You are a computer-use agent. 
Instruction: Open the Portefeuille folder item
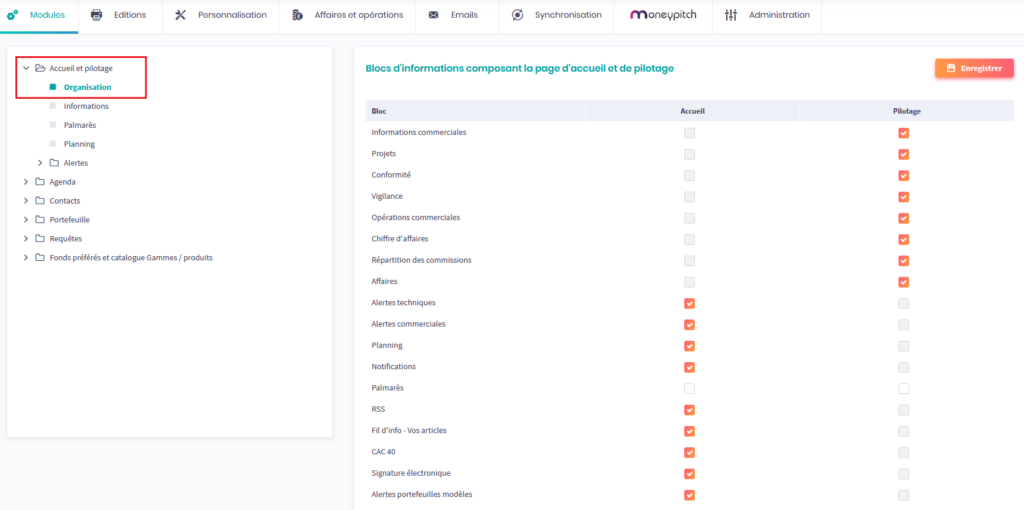tap(69, 219)
